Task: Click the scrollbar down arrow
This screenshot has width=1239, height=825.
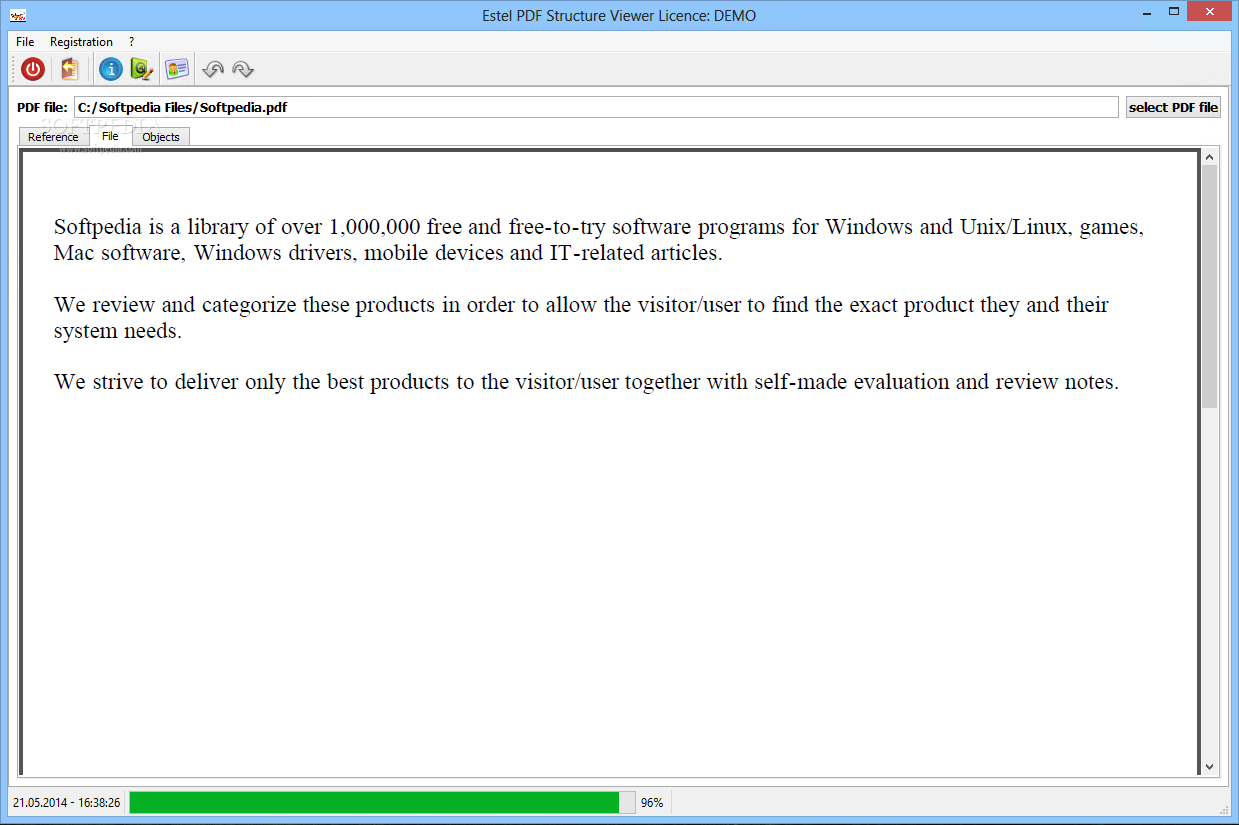Action: coord(1210,767)
